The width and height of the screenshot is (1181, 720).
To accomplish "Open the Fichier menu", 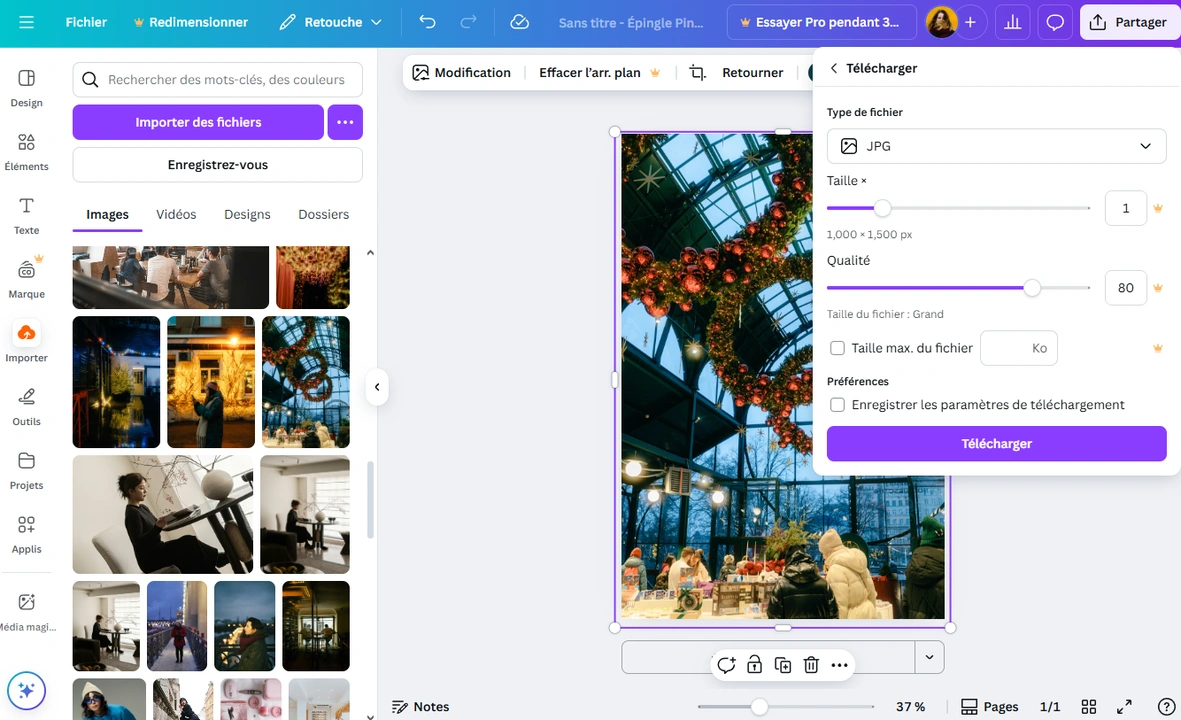I will 86,21.
